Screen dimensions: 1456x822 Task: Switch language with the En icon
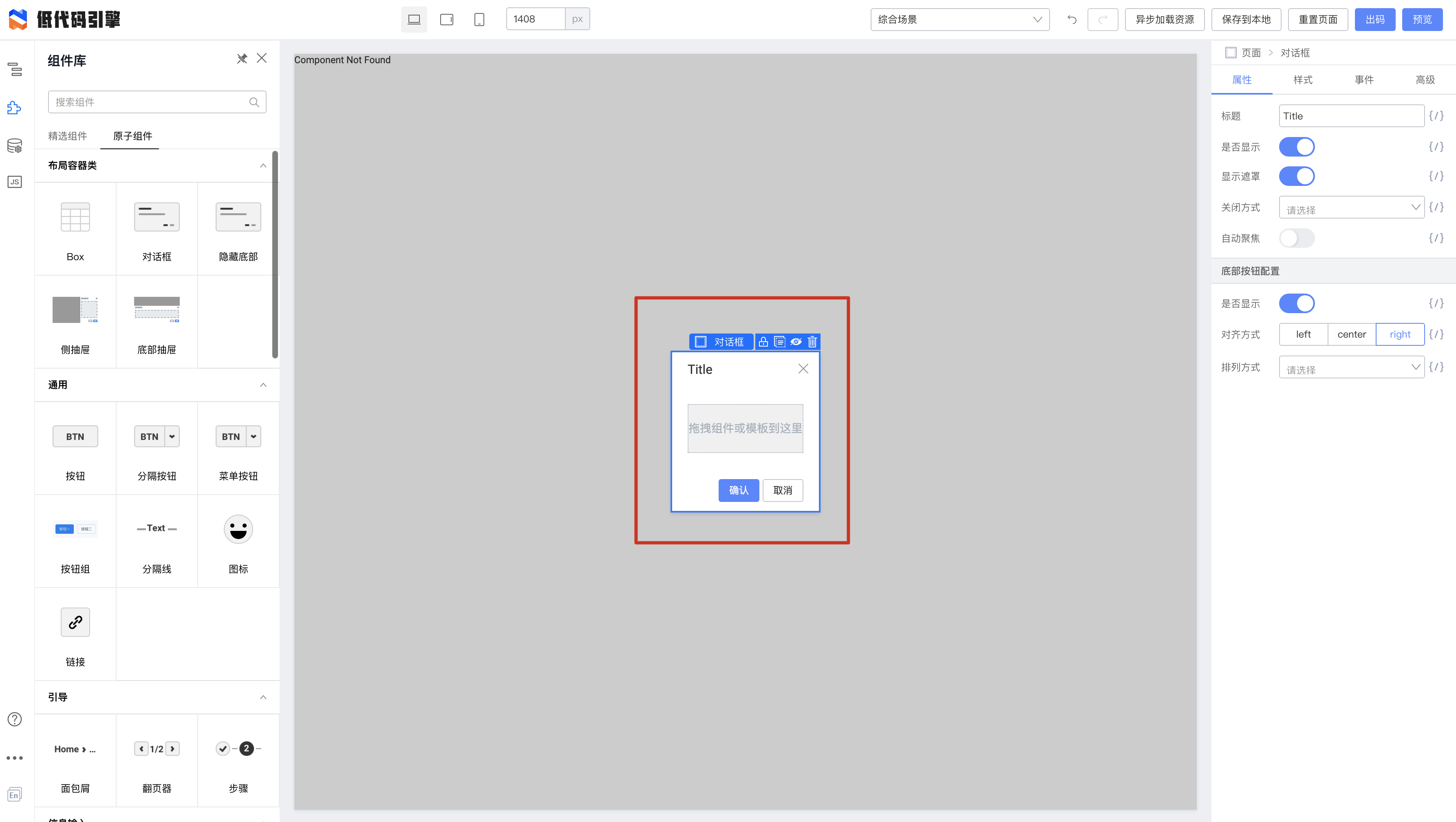point(15,794)
